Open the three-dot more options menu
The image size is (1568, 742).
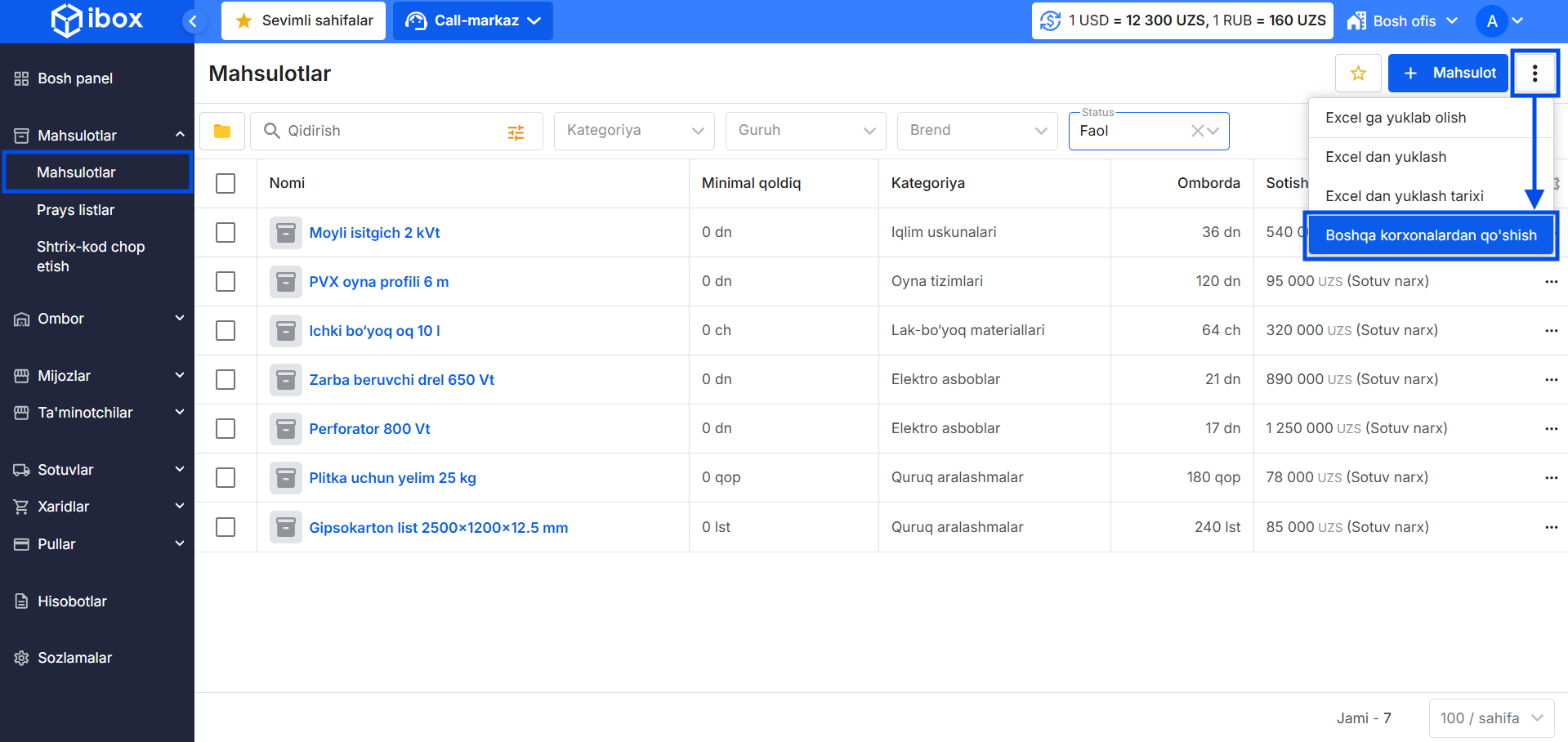click(x=1534, y=74)
